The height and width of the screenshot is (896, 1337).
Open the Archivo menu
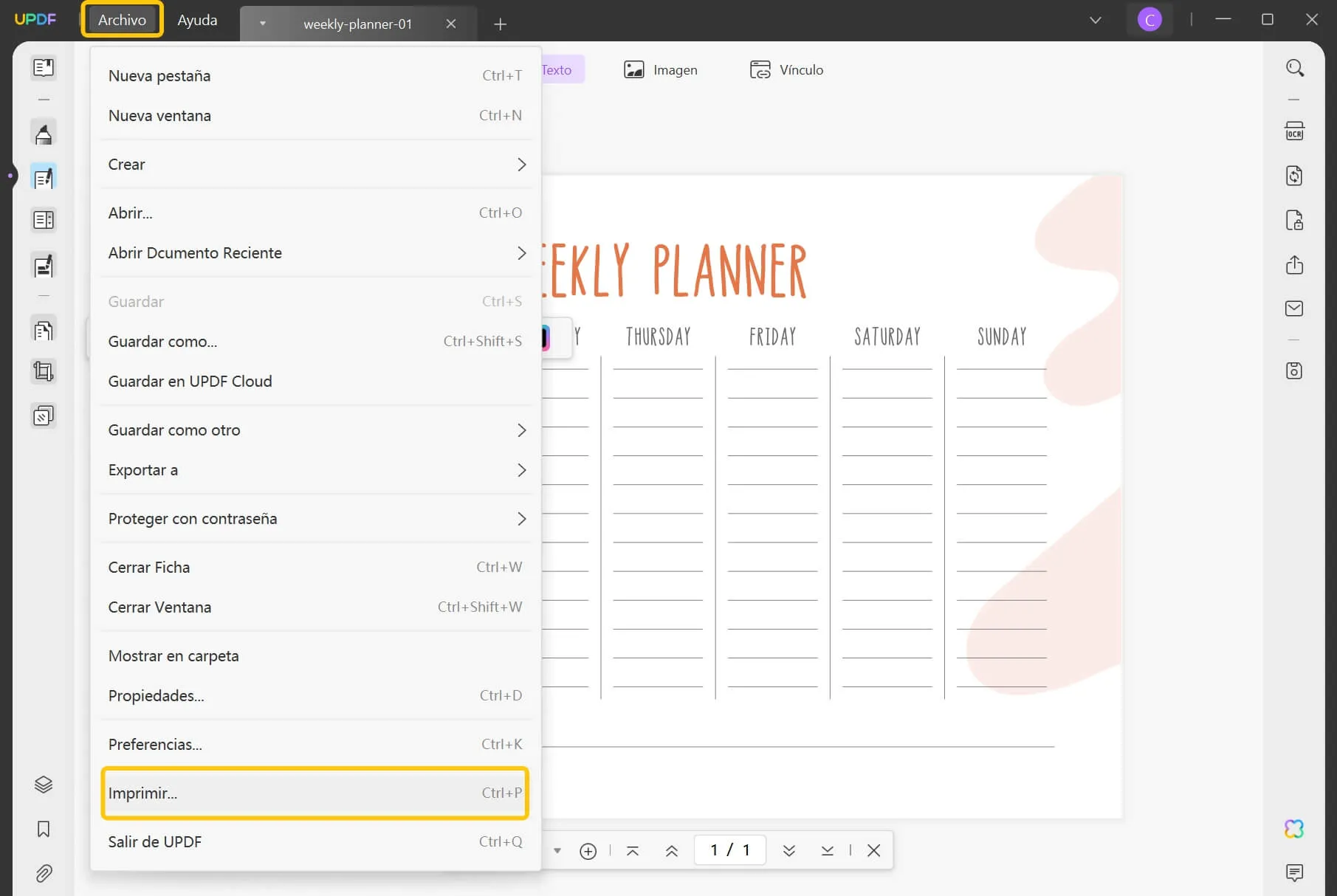tap(122, 20)
